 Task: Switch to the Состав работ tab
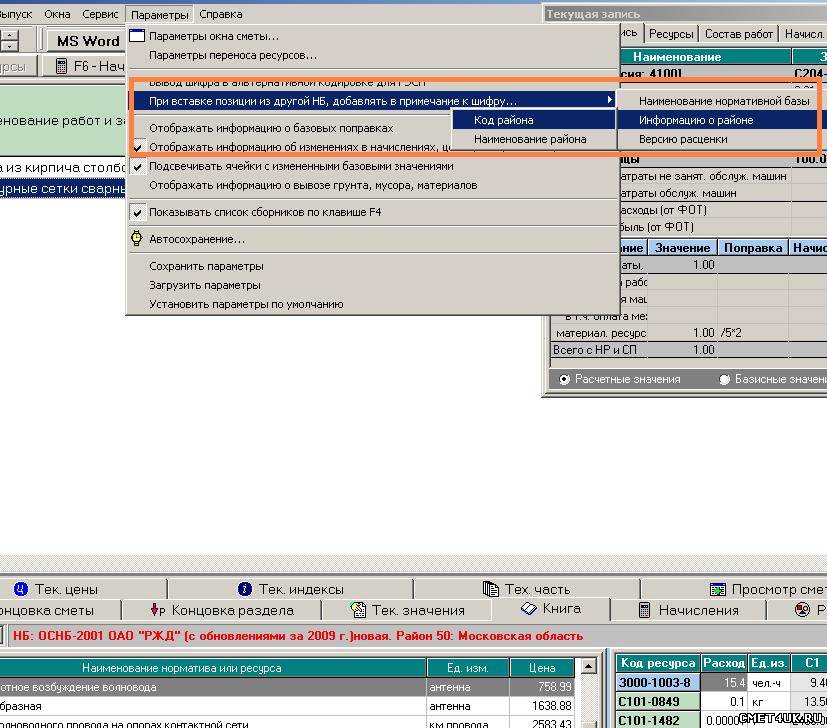(738, 34)
